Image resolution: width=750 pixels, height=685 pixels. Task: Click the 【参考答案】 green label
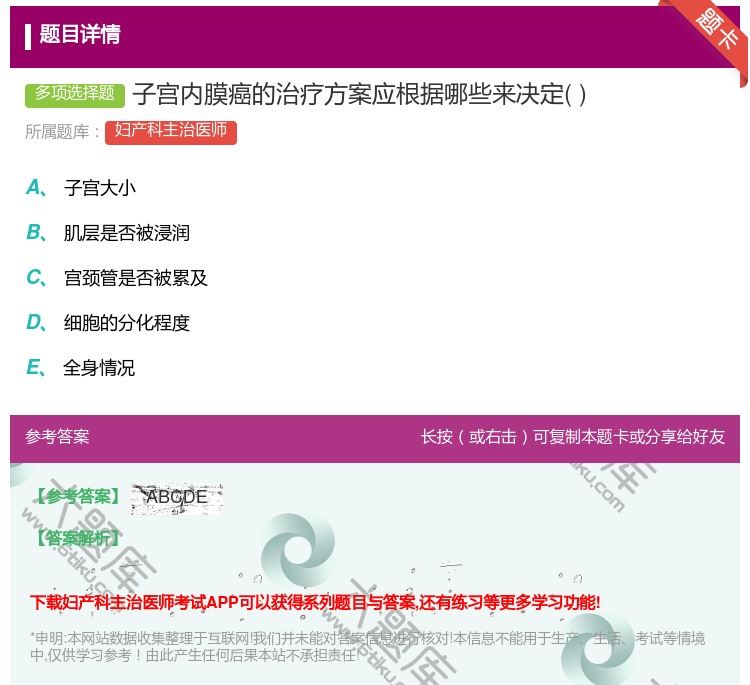[79, 497]
